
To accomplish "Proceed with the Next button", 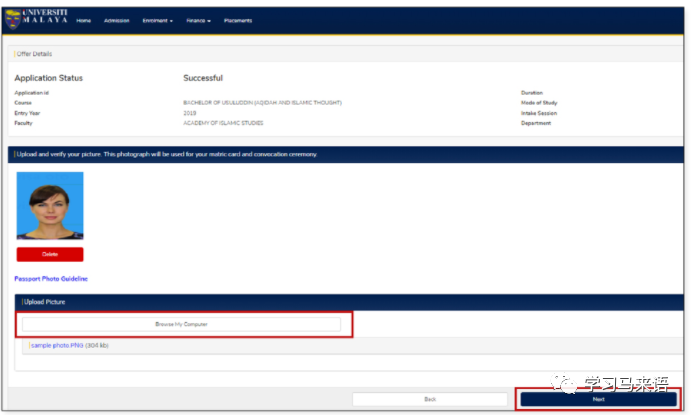I will (599, 398).
